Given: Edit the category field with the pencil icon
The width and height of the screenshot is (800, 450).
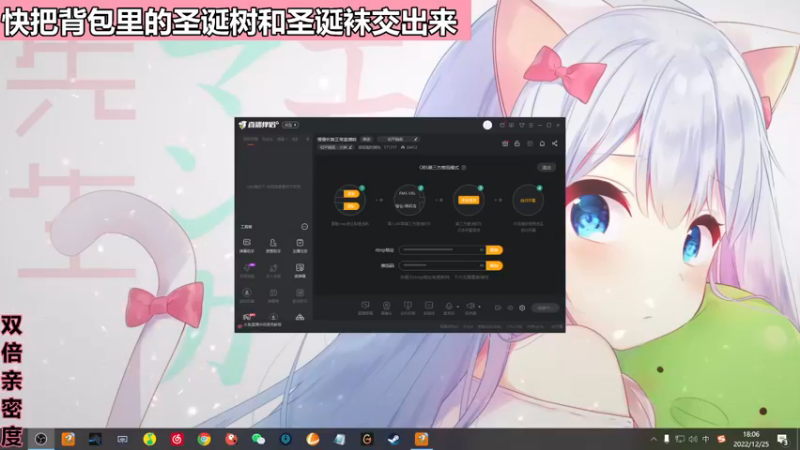Looking at the screenshot, I should point(415,139).
